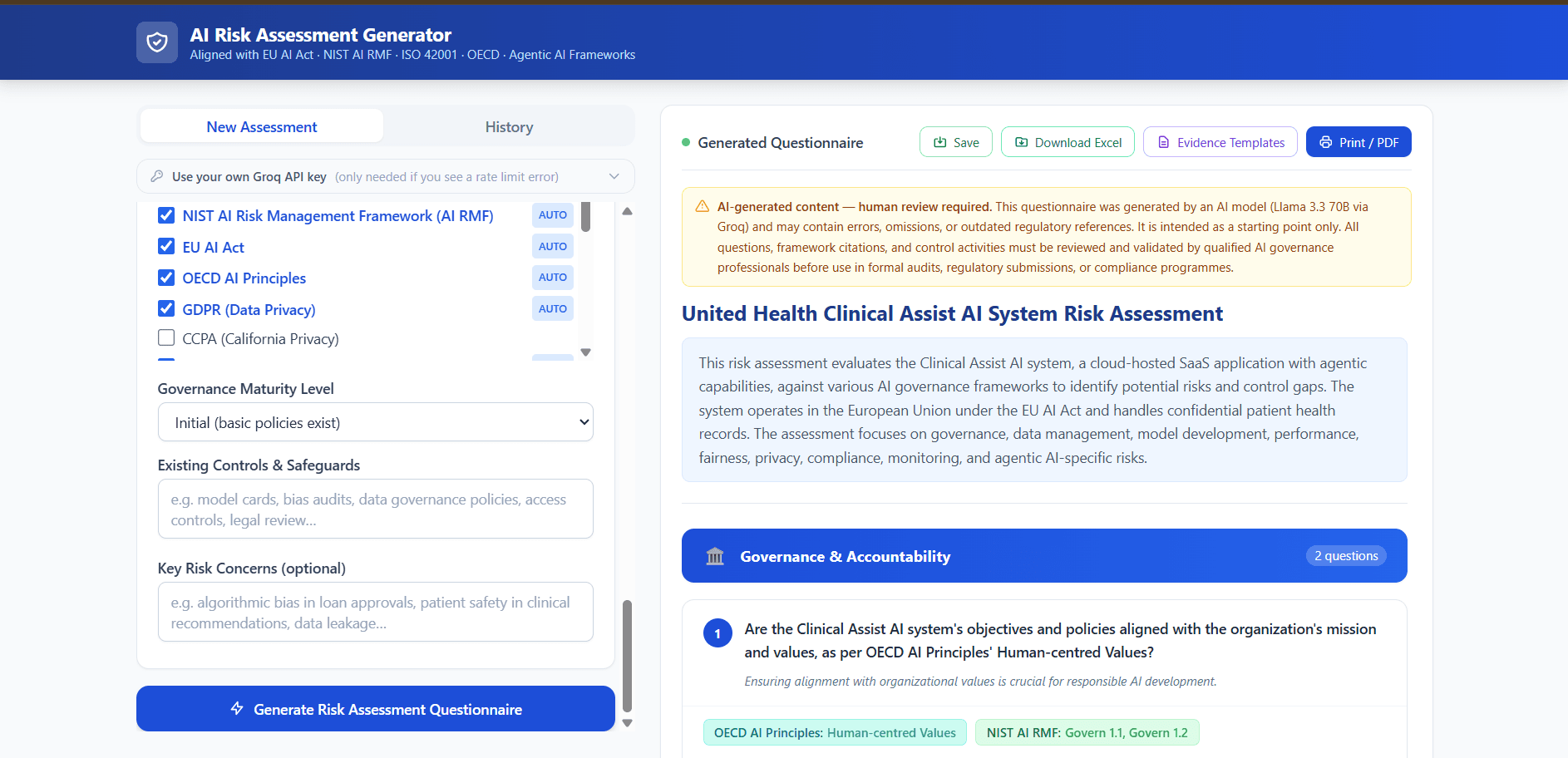Image resolution: width=1568 pixels, height=758 pixels.
Task: Click the left panel bottom scroll arrow
Action: tap(628, 723)
